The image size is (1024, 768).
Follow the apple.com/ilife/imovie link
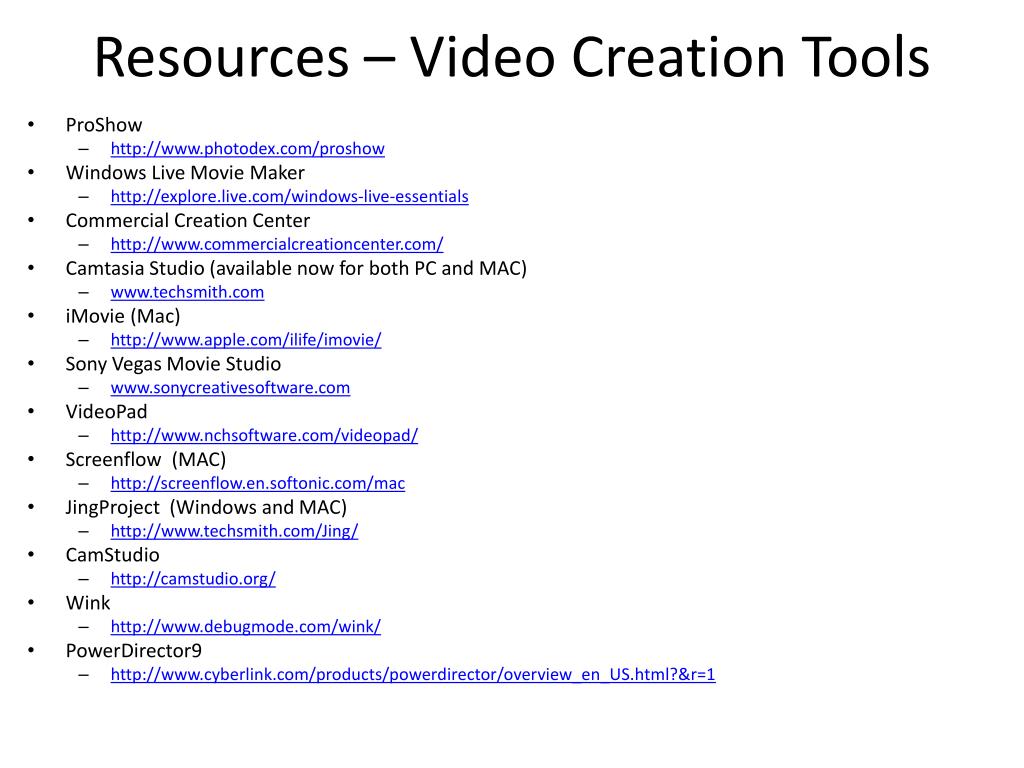click(x=246, y=340)
